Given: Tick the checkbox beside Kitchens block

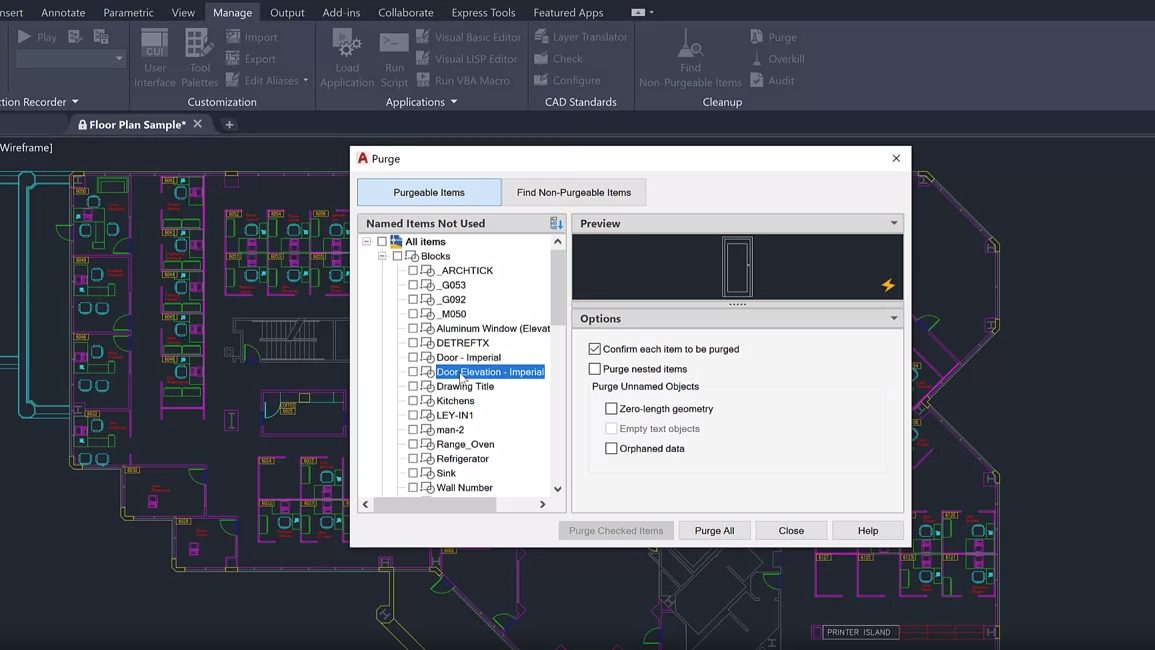Looking at the screenshot, I should pyautogui.click(x=413, y=401).
